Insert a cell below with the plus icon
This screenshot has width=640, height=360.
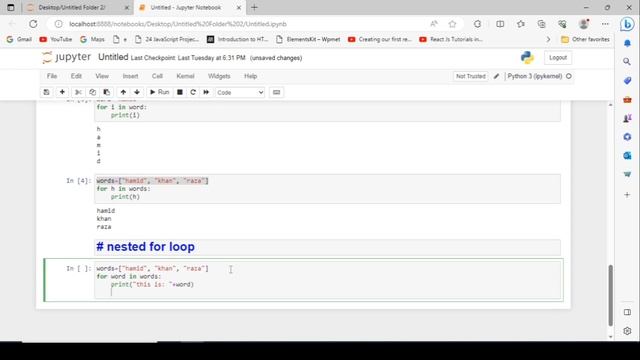tap(62, 92)
